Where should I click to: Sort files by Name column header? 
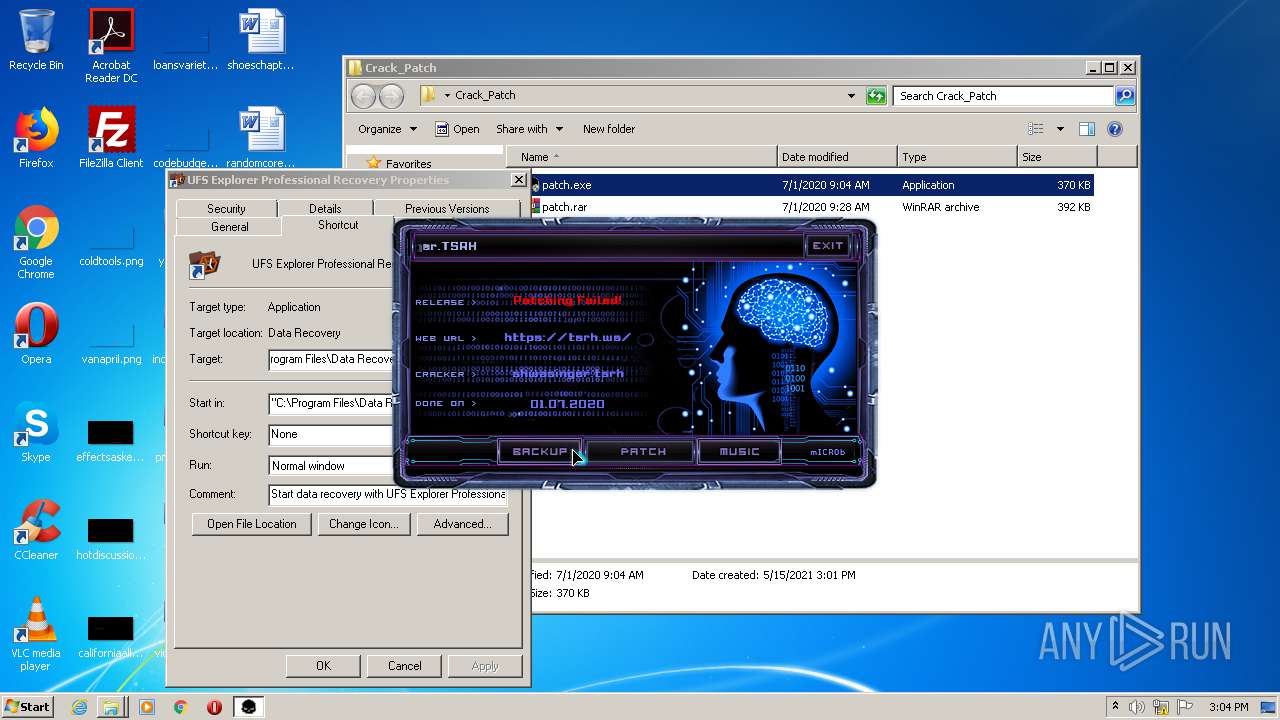coord(641,157)
